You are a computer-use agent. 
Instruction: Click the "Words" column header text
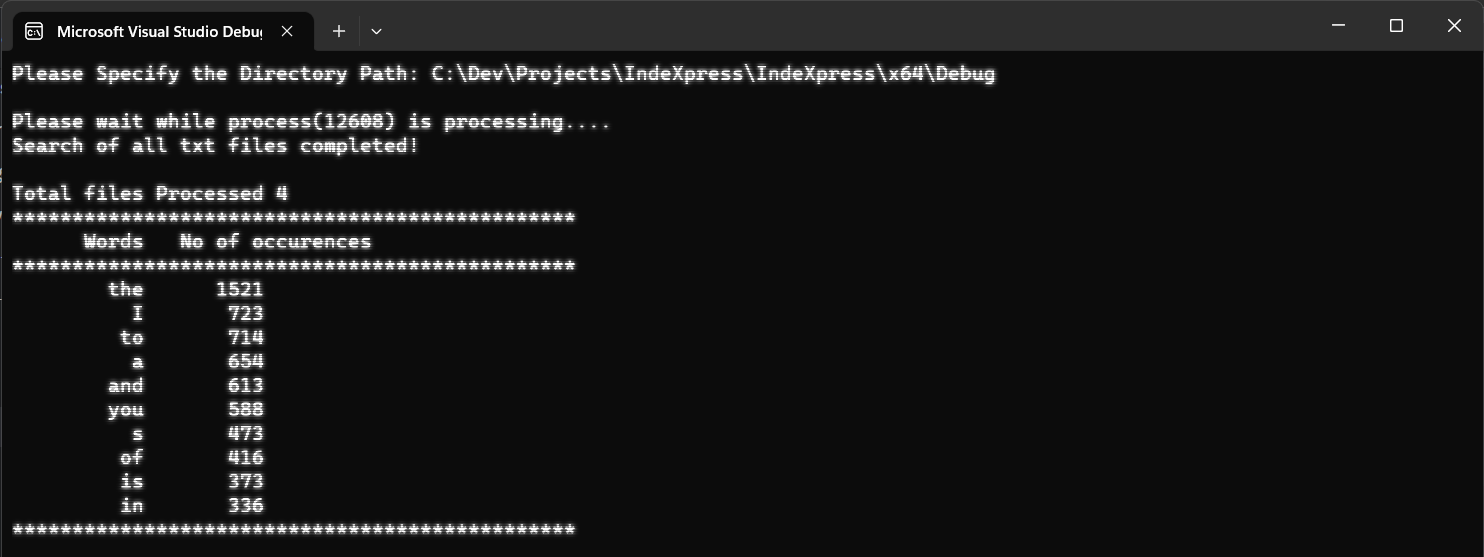pos(113,242)
